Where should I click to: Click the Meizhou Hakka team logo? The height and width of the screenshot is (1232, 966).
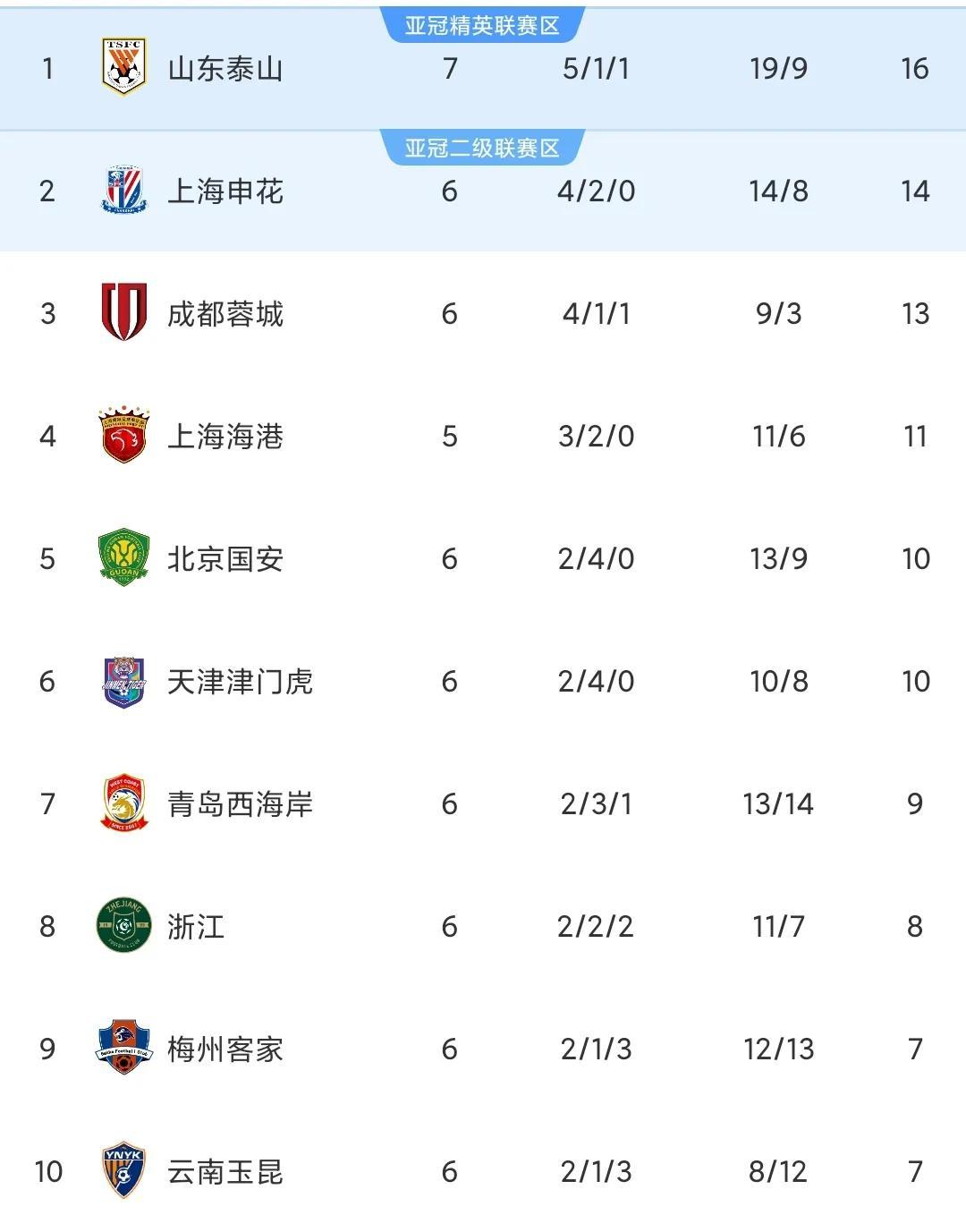(x=123, y=1047)
